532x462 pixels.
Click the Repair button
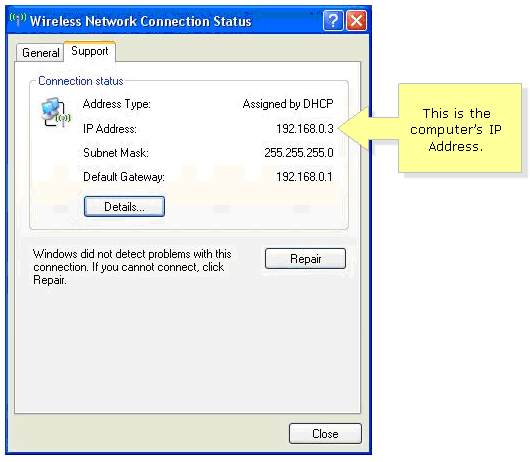305,258
